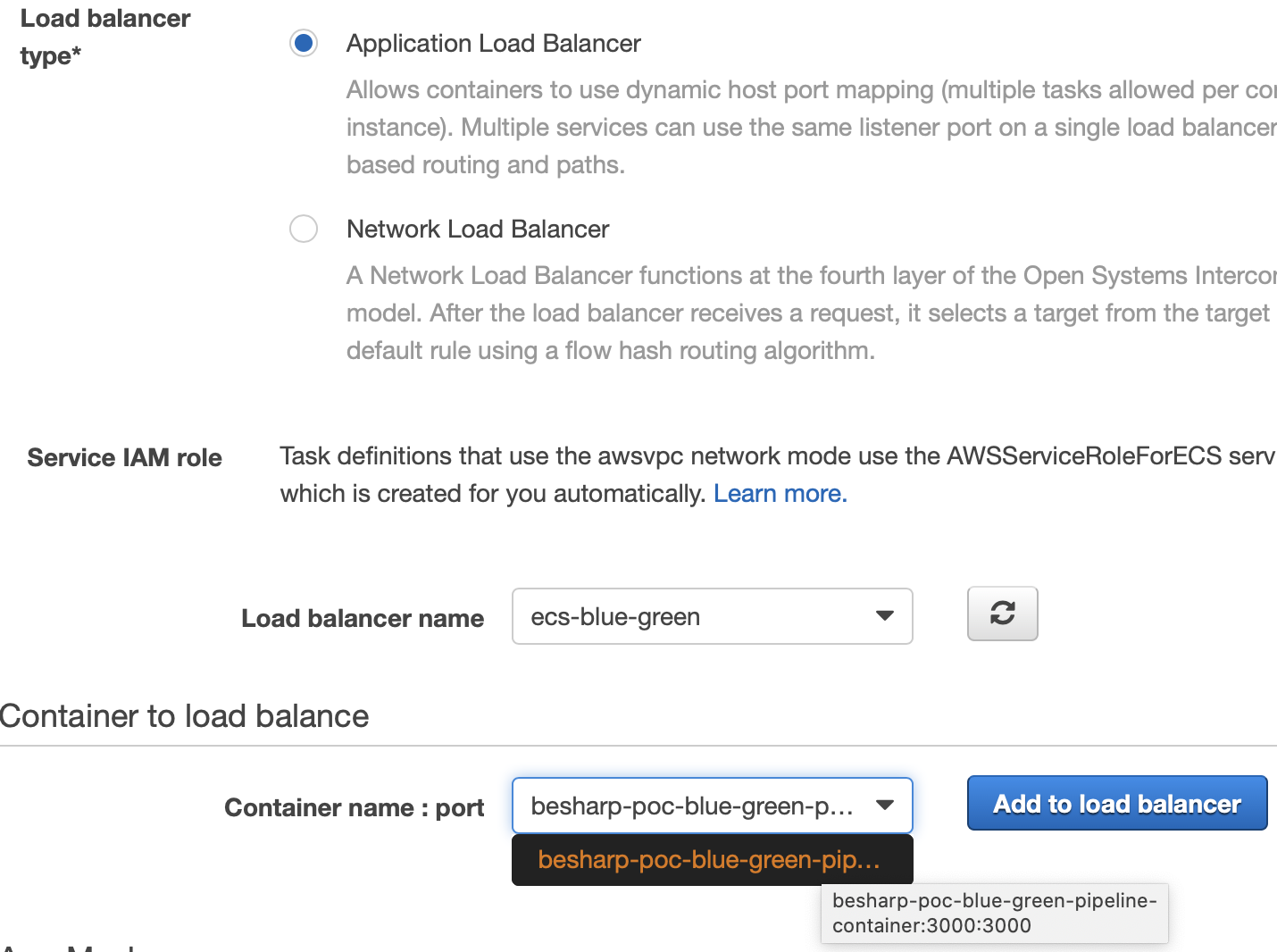Image resolution: width=1277 pixels, height=952 pixels.
Task: Click the ecs-blue-green dropdown caret arrow
Action: (x=884, y=616)
